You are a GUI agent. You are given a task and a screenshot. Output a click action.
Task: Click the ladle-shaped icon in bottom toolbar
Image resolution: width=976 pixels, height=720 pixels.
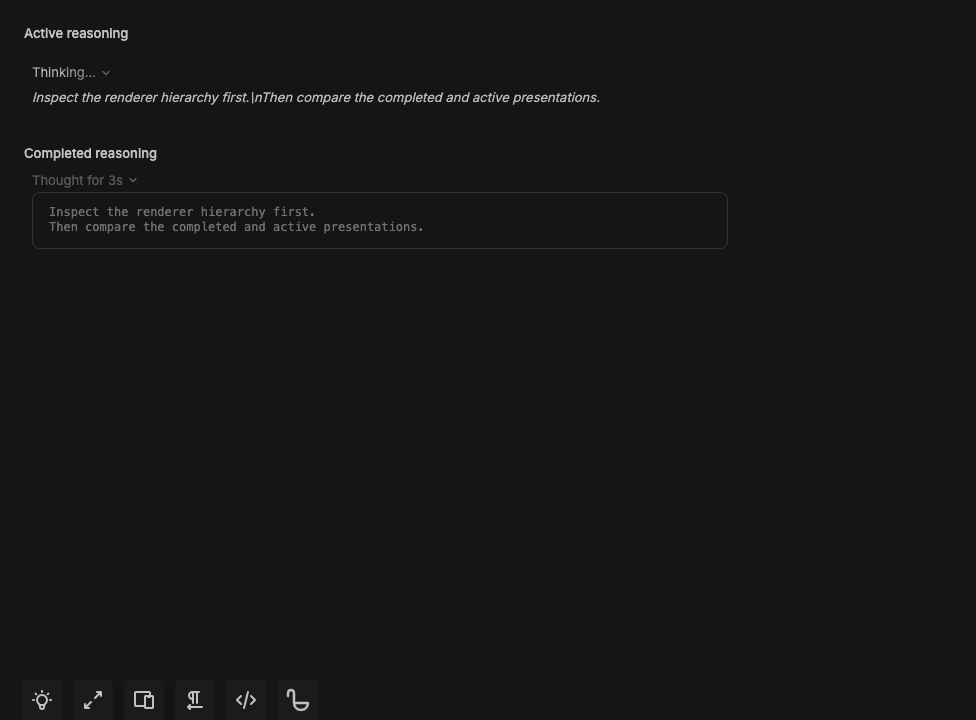[x=298, y=700]
